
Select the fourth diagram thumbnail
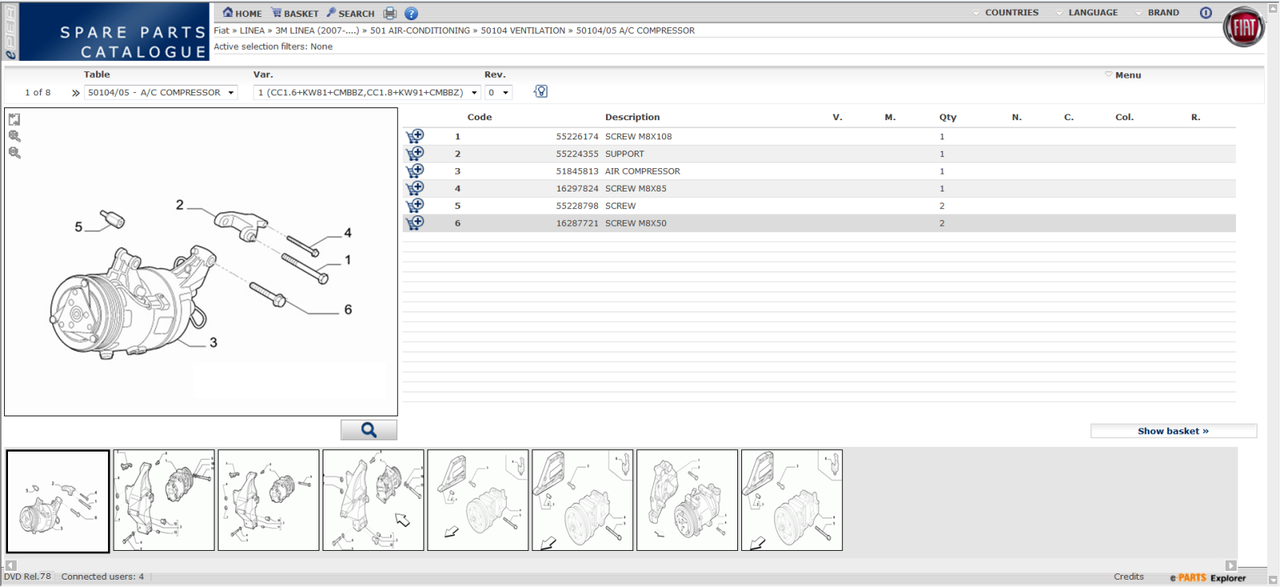point(373,500)
